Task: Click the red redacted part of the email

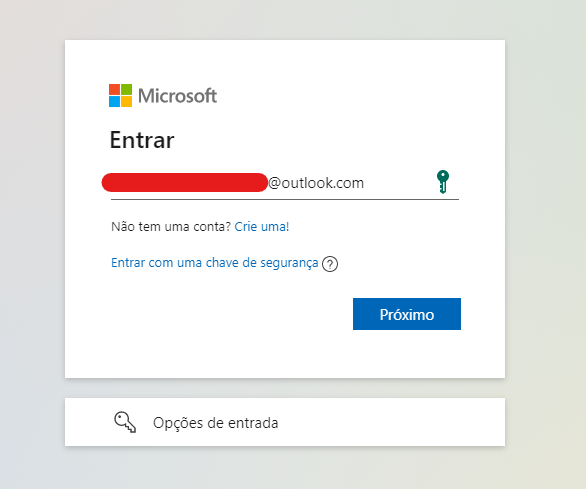Action: (185, 182)
